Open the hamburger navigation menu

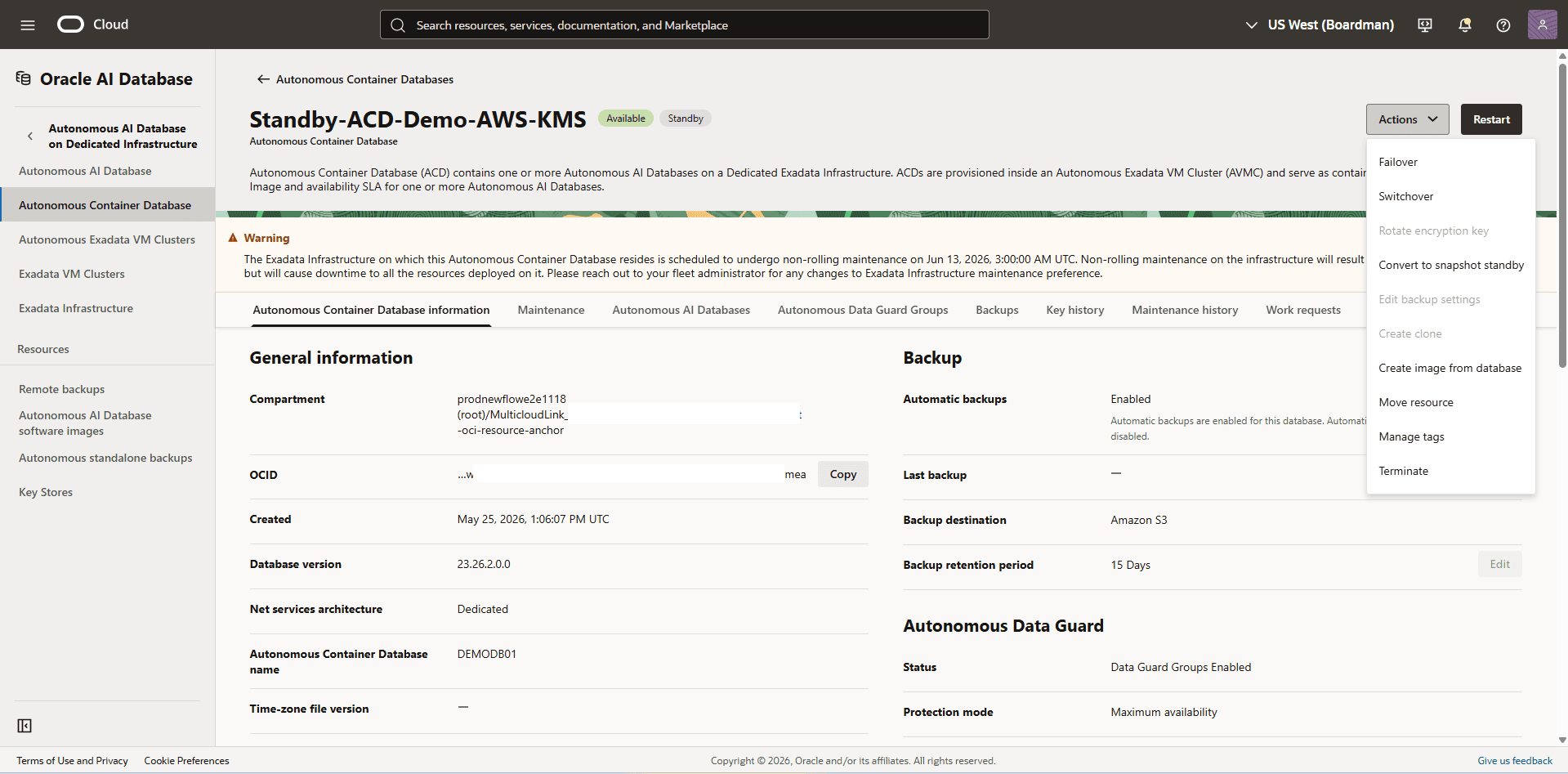[x=28, y=25]
